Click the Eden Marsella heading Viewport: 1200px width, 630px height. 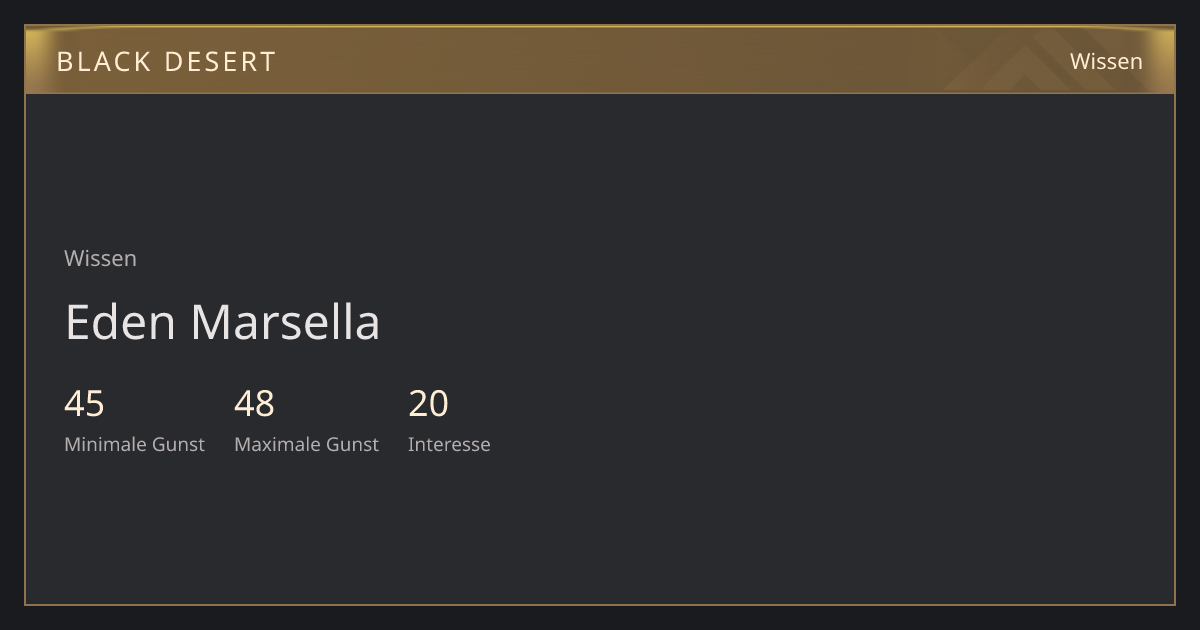point(222,322)
